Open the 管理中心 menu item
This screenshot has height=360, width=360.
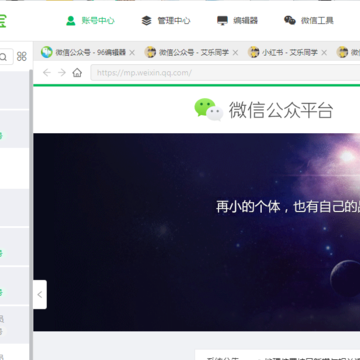click(166, 21)
